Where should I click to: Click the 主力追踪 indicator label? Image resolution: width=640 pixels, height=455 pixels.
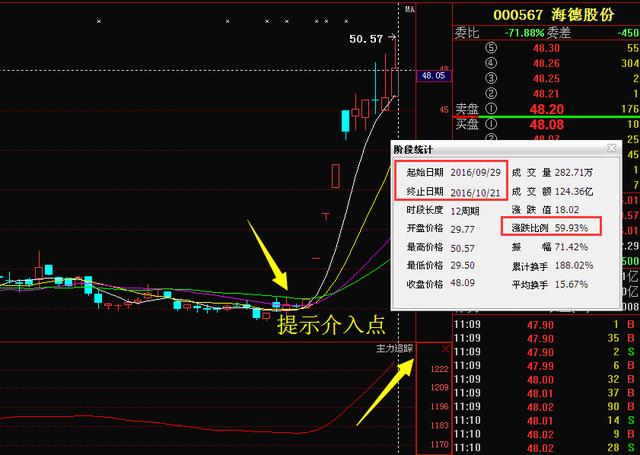[394, 348]
